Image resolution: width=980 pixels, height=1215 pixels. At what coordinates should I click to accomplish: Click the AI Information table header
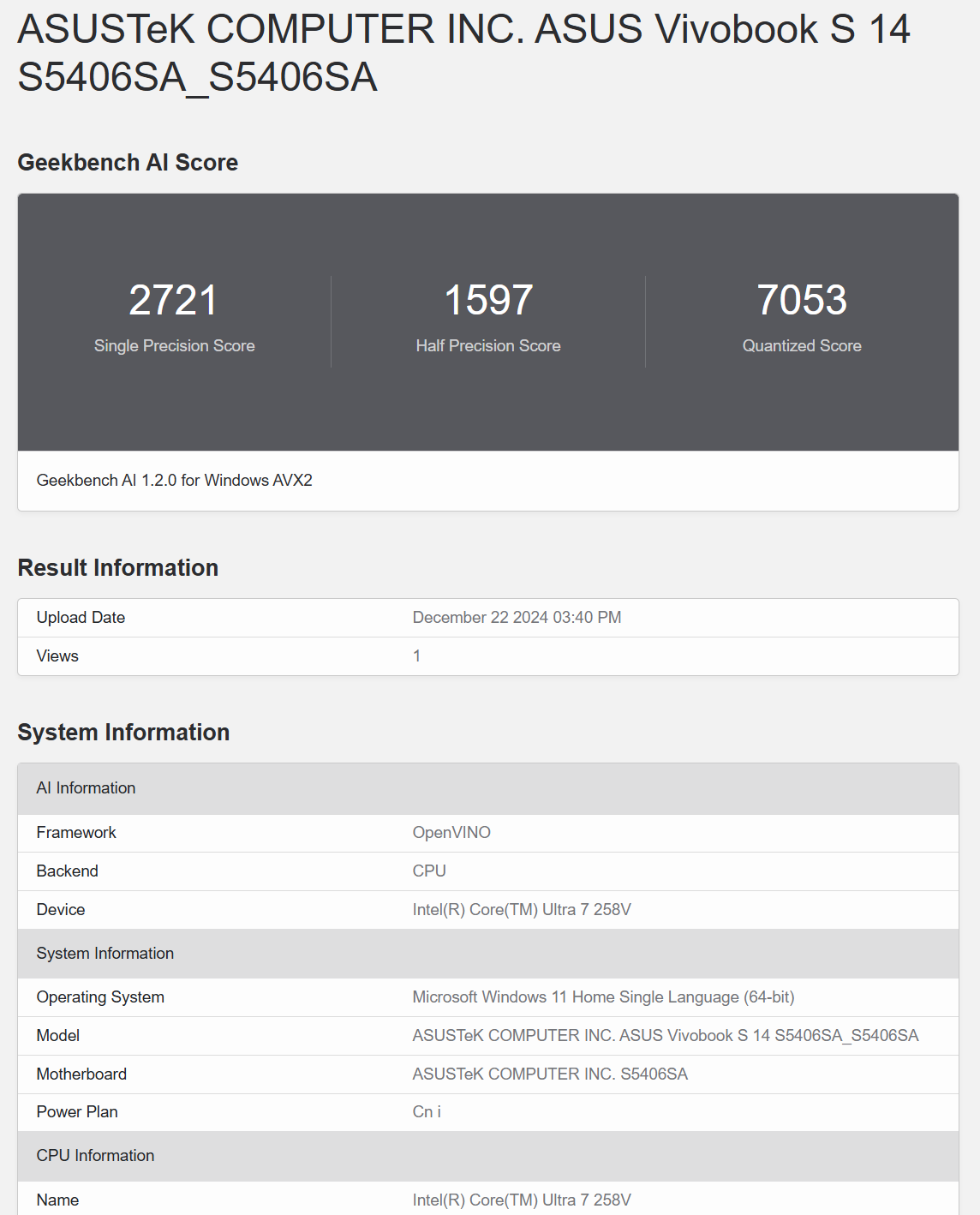click(488, 788)
